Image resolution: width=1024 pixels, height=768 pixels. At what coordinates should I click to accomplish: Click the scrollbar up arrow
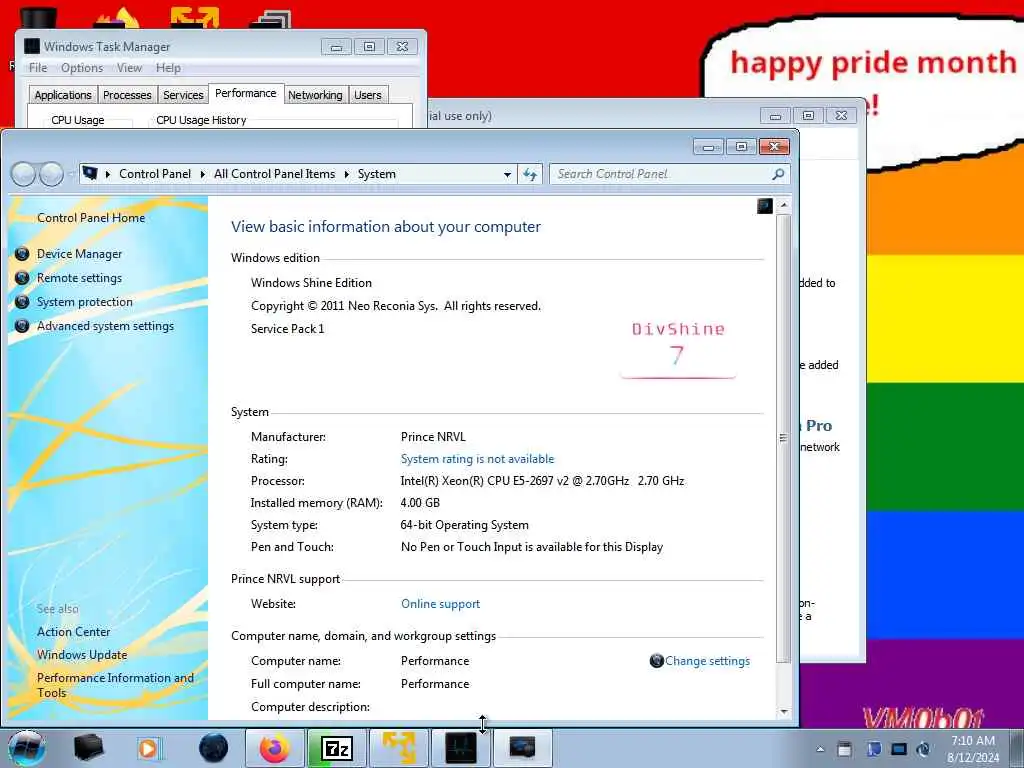pyautogui.click(x=784, y=206)
